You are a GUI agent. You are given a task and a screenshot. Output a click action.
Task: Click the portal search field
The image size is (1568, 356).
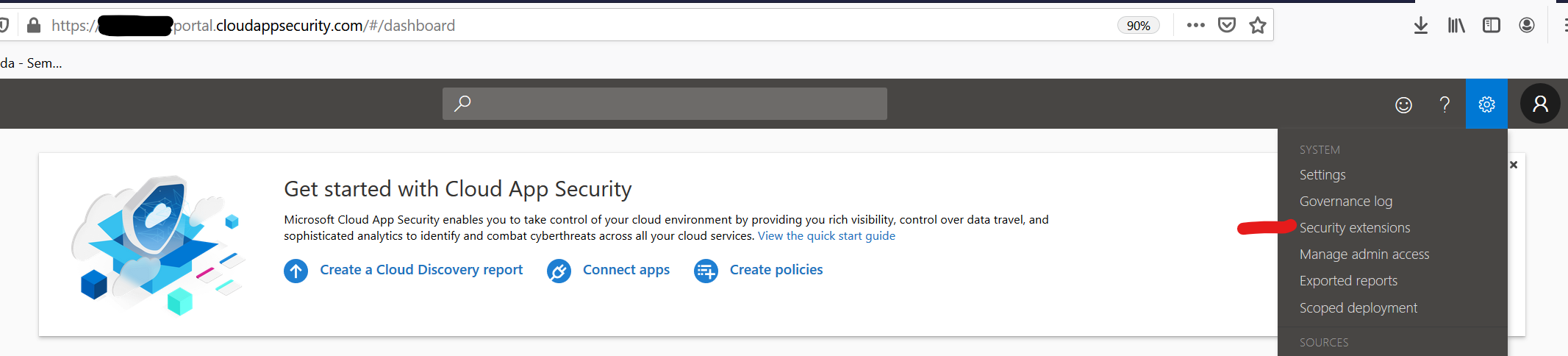point(665,104)
